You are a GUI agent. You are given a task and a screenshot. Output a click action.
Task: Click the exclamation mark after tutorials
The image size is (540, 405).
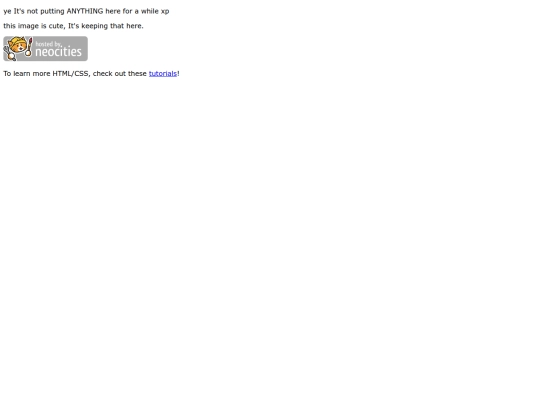178,73
